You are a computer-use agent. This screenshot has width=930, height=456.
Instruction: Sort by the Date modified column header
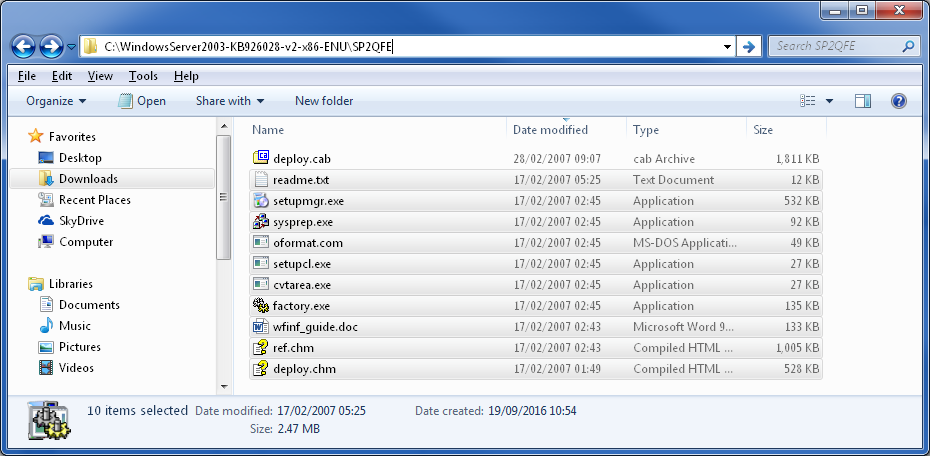coord(550,130)
